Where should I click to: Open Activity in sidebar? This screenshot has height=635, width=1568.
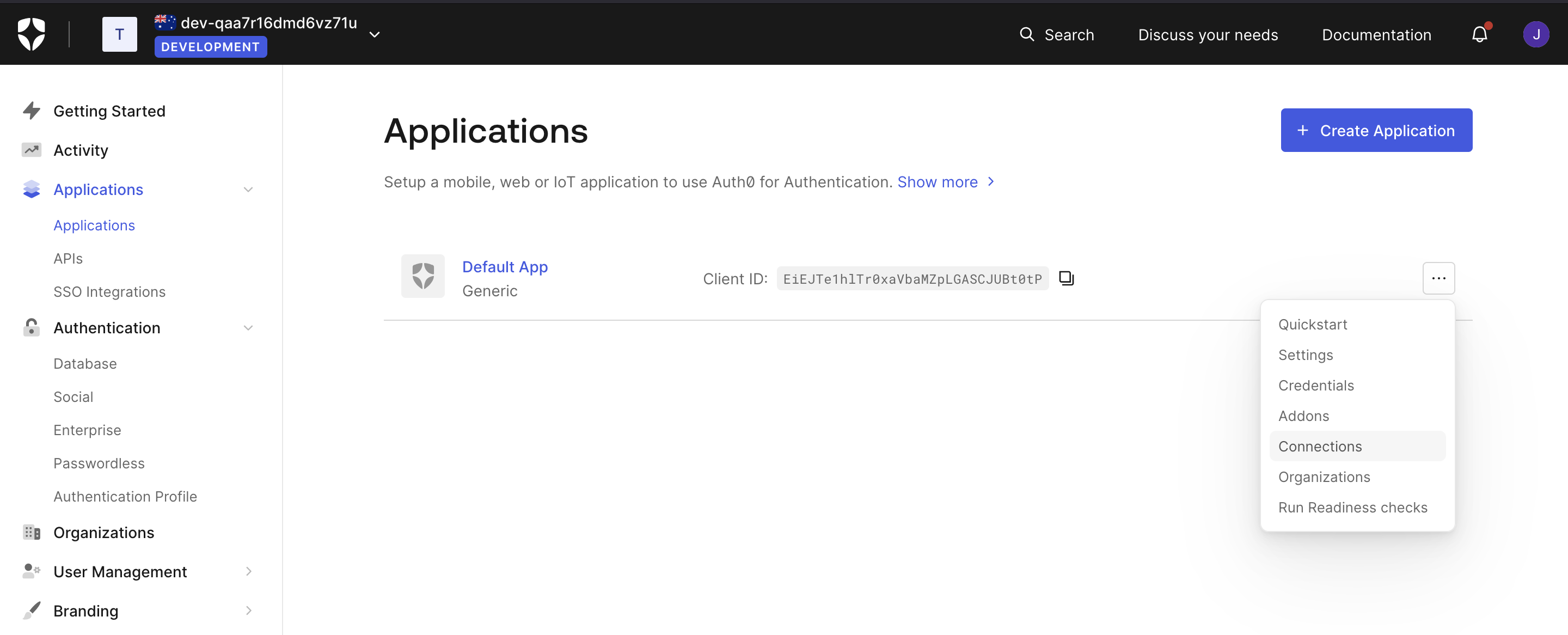[81, 150]
